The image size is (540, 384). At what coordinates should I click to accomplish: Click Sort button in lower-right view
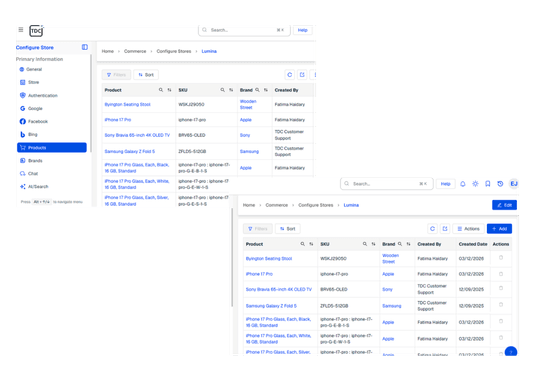tap(288, 229)
